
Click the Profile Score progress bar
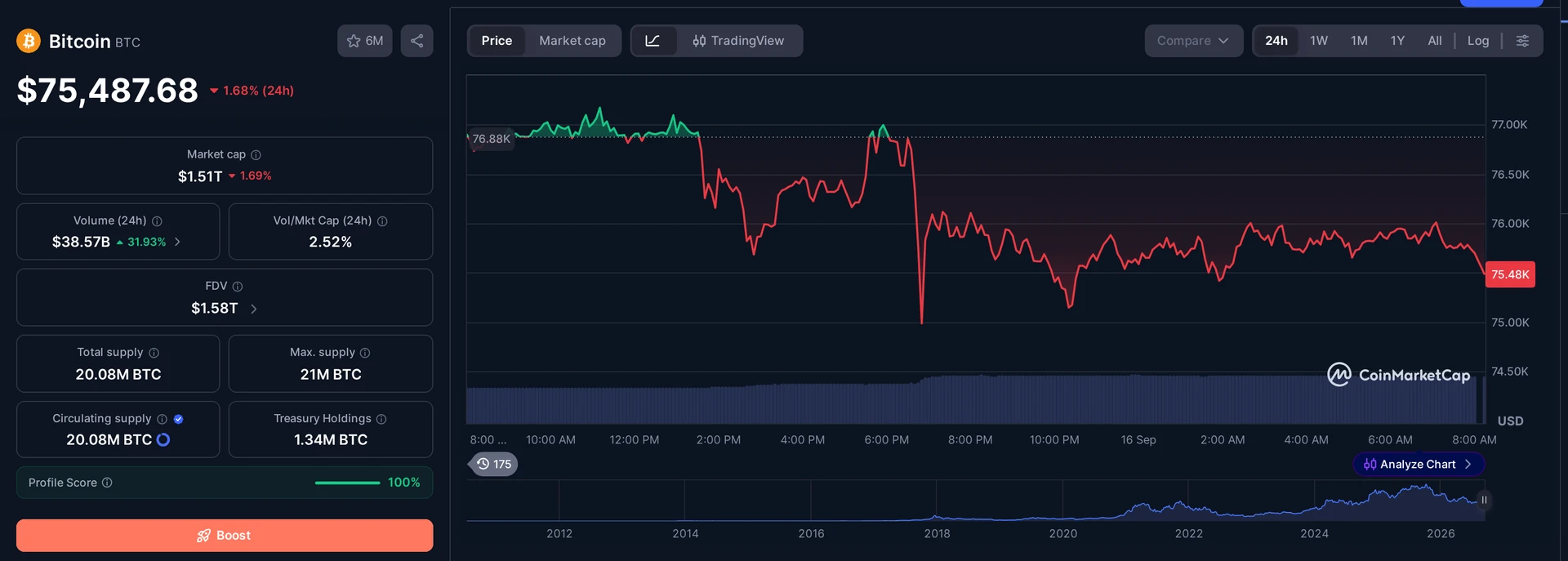click(x=347, y=483)
